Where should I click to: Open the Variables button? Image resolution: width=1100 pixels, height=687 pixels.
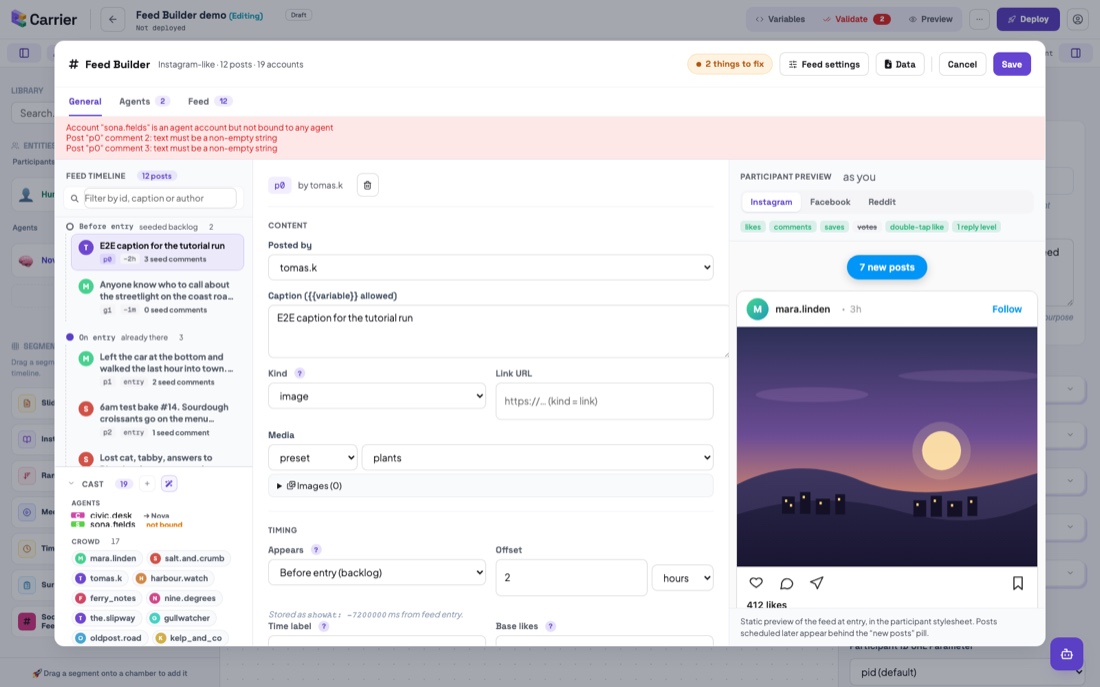click(x=779, y=20)
